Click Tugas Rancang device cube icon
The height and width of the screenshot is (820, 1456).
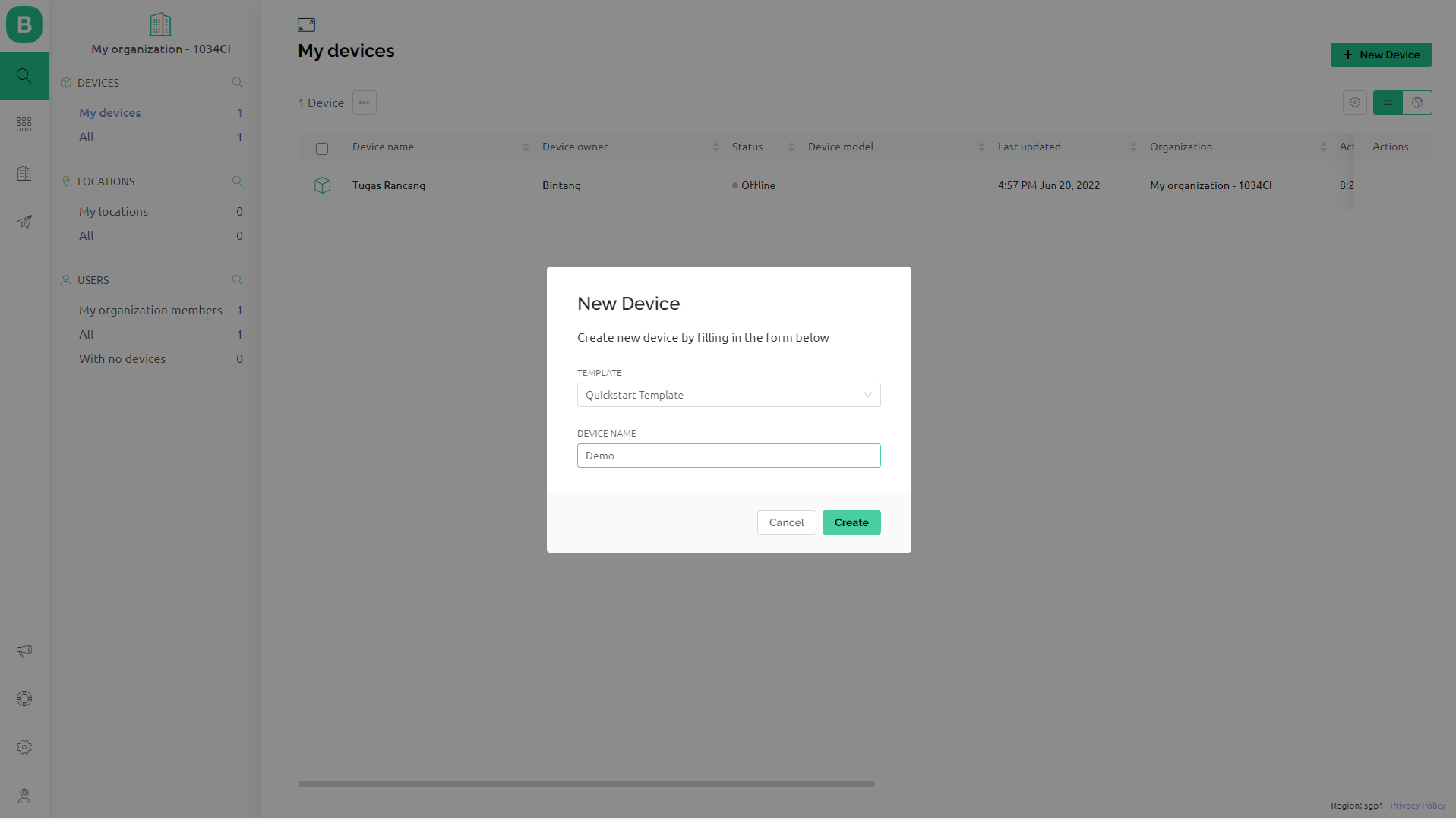323,185
